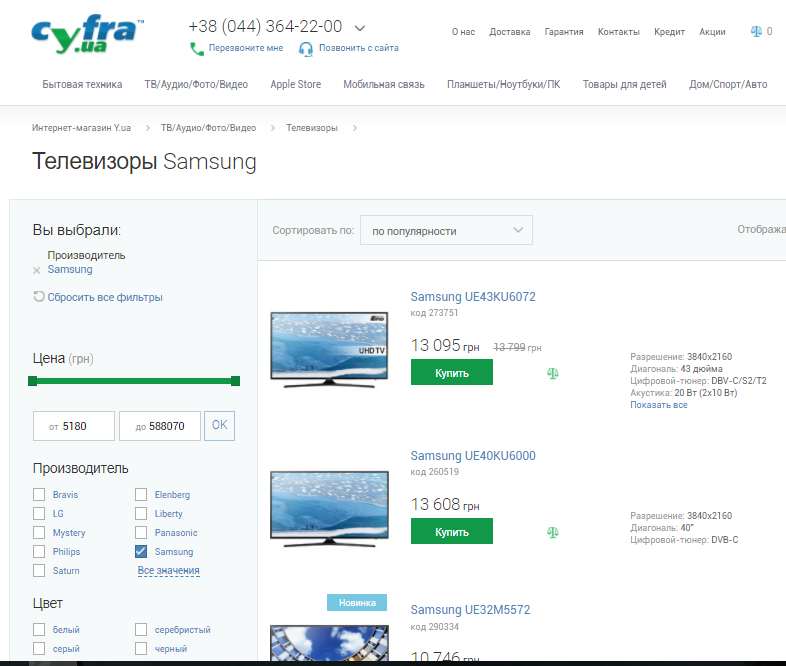Viewport: 786px width, 666px height.
Task: Expand the phone number dropdown arrow
Action: (360, 28)
